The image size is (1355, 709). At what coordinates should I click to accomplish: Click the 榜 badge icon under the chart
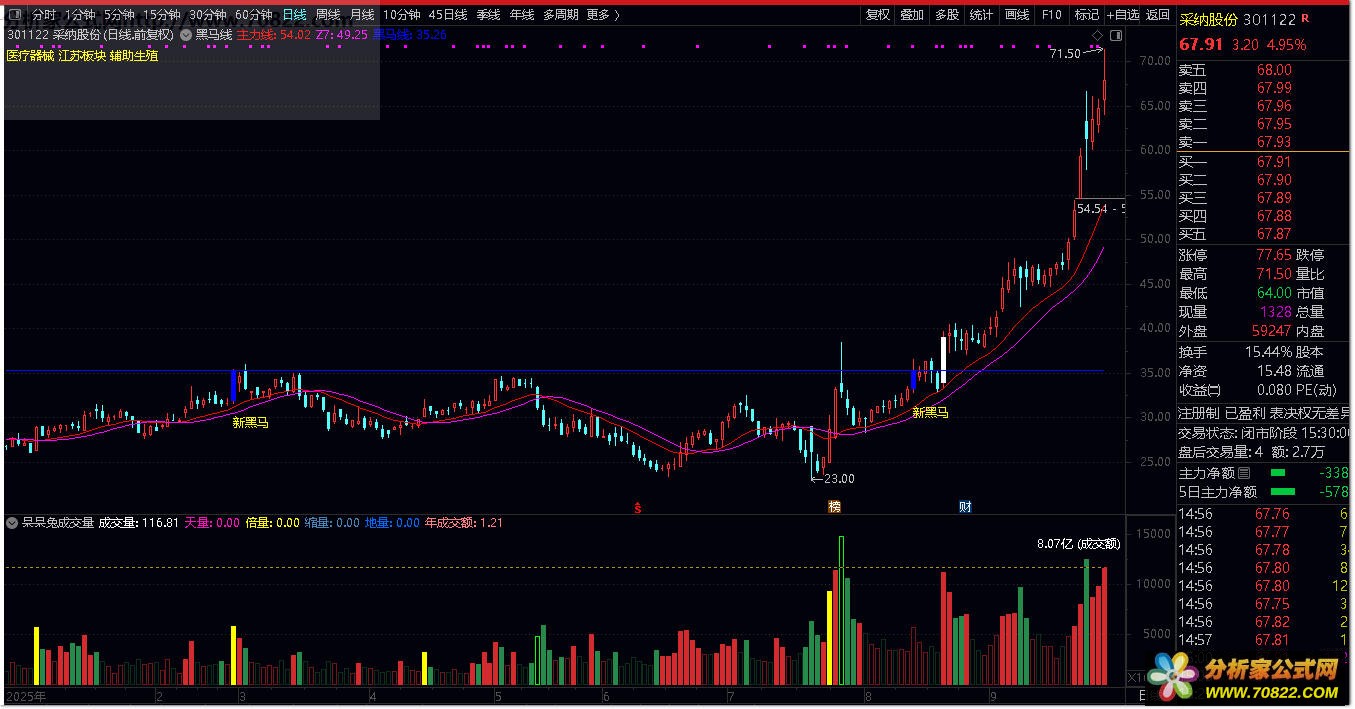point(833,507)
